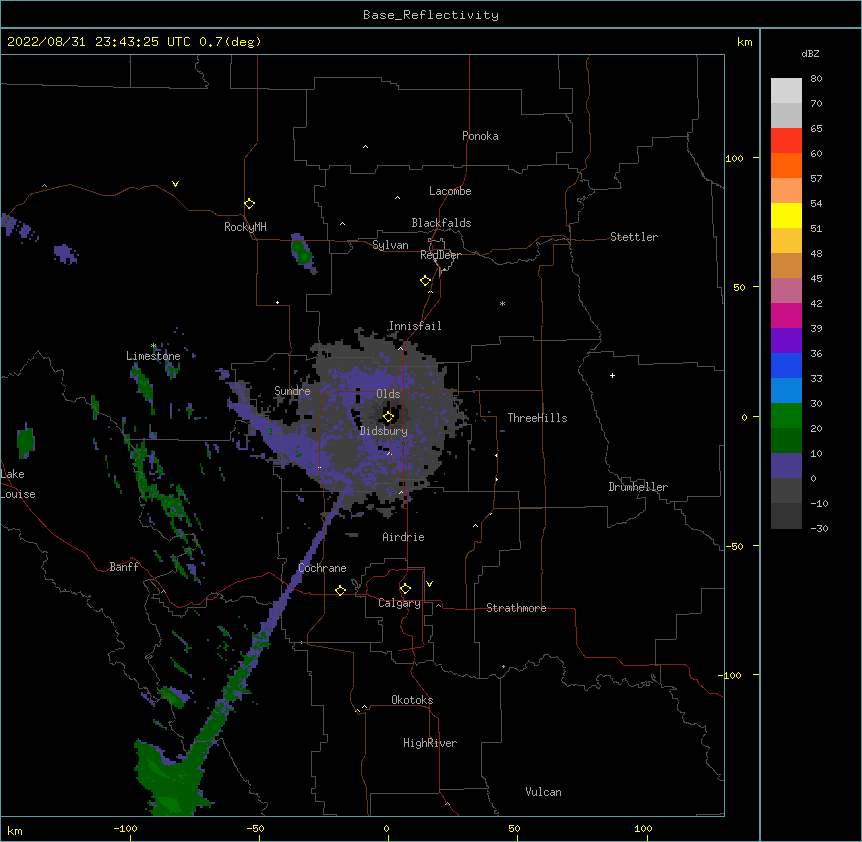Click the Vulcan town label
Screen dimensions: 862x842
click(x=543, y=792)
